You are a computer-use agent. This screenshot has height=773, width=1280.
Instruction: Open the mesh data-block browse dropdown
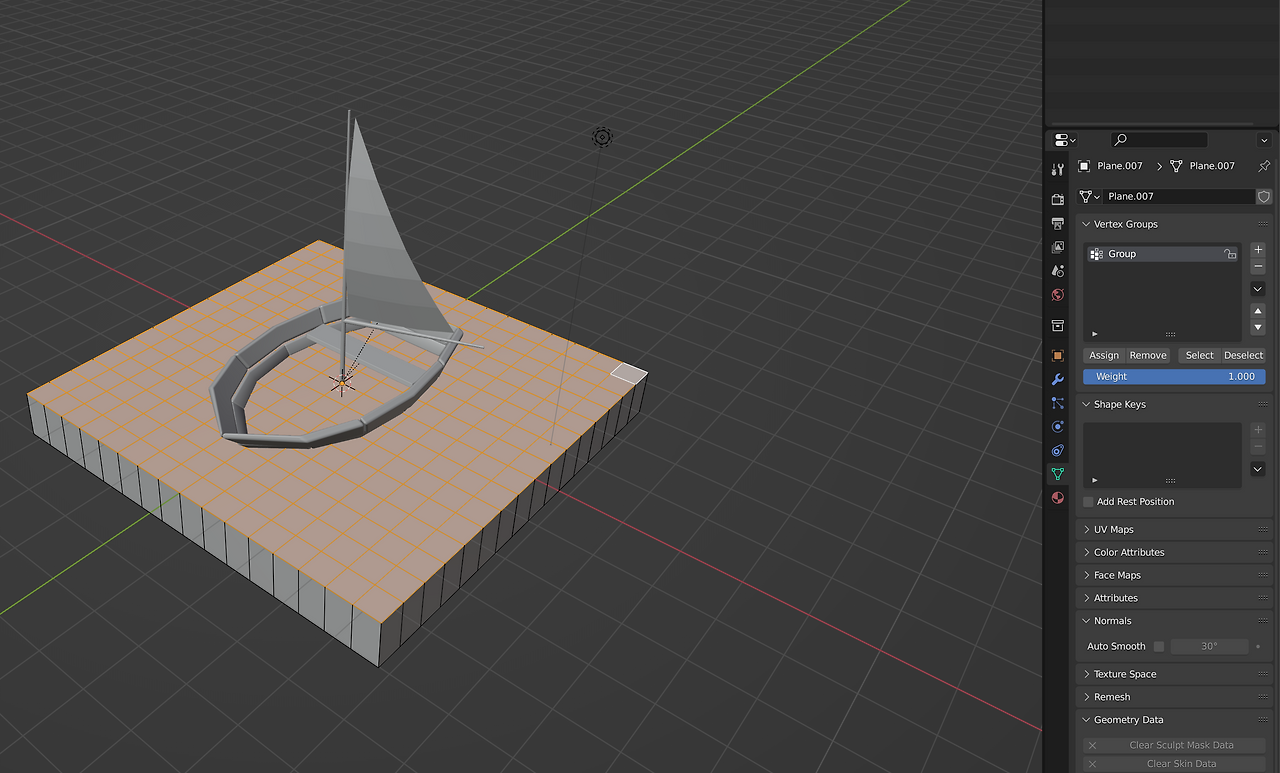1089,197
